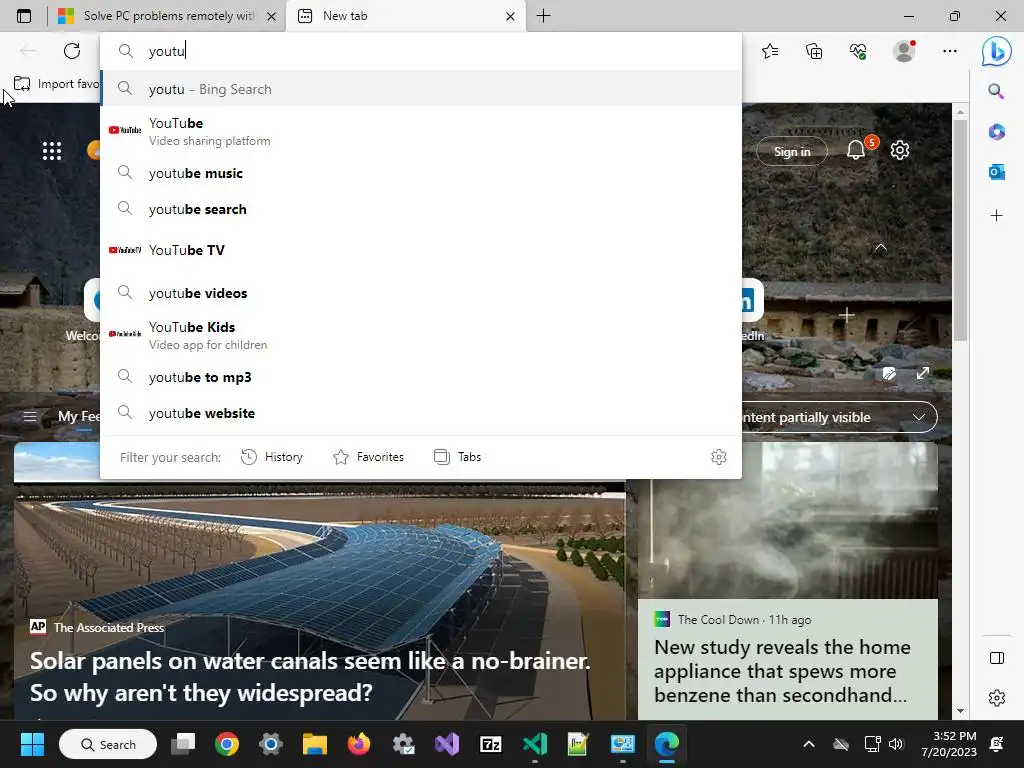Filter search by Tabs
Image resolution: width=1024 pixels, height=768 pixels.
click(457, 457)
